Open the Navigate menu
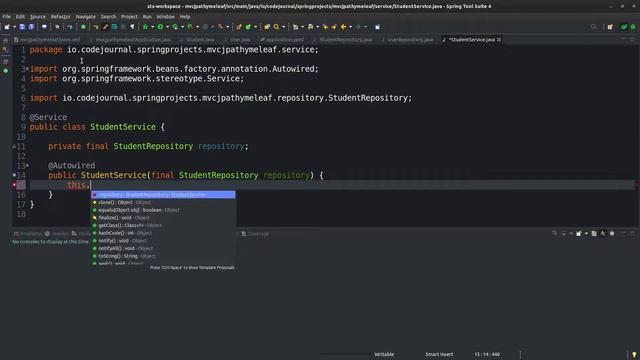Screen dimensions: 640x360 coord(85,17)
